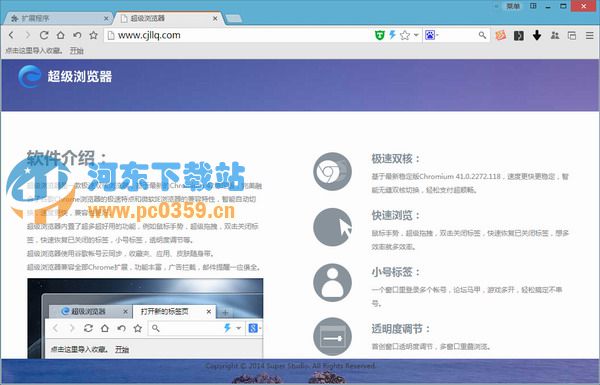The height and width of the screenshot is (385, 600).
Task: Click the slider circle icon for 透明度调节
Action: 333,337
